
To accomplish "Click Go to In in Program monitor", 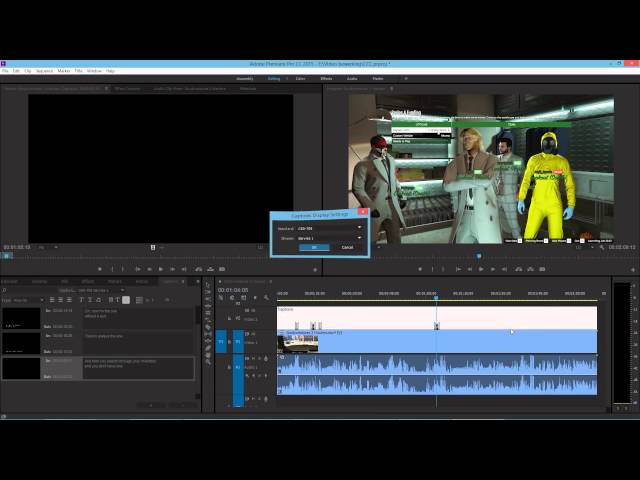I will click(458, 269).
